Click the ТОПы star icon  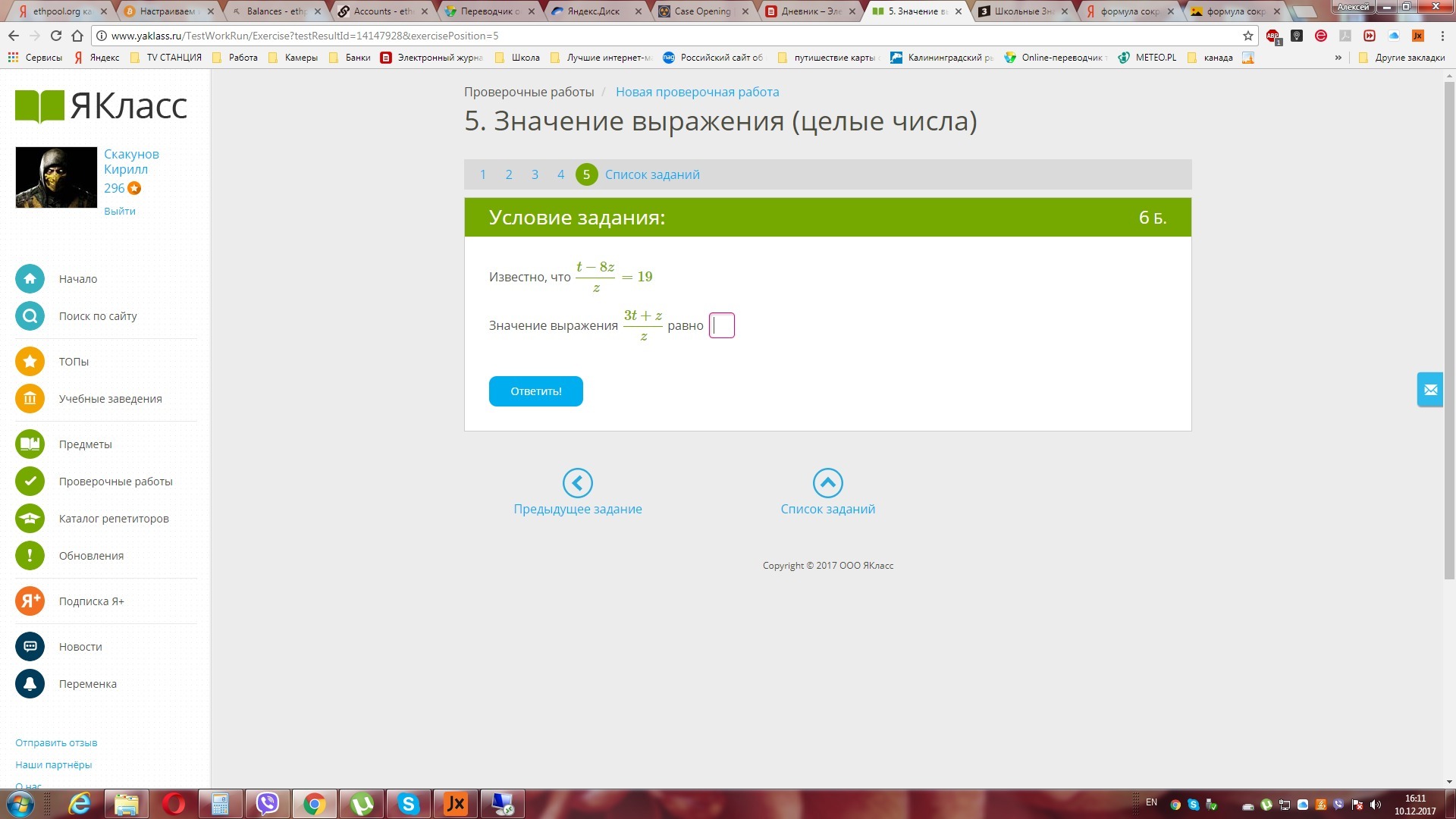click(30, 362)
